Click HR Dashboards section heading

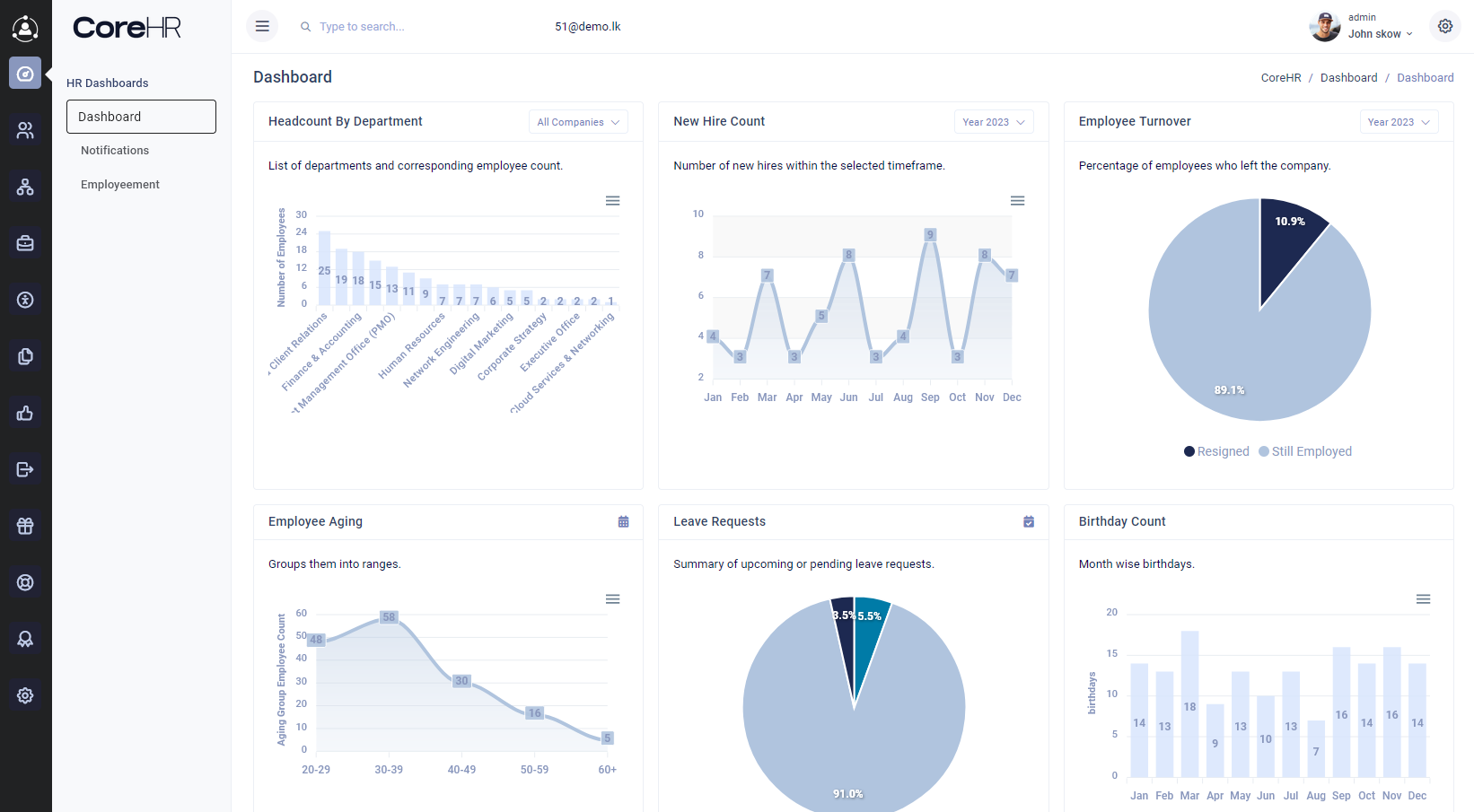[108, 83]
